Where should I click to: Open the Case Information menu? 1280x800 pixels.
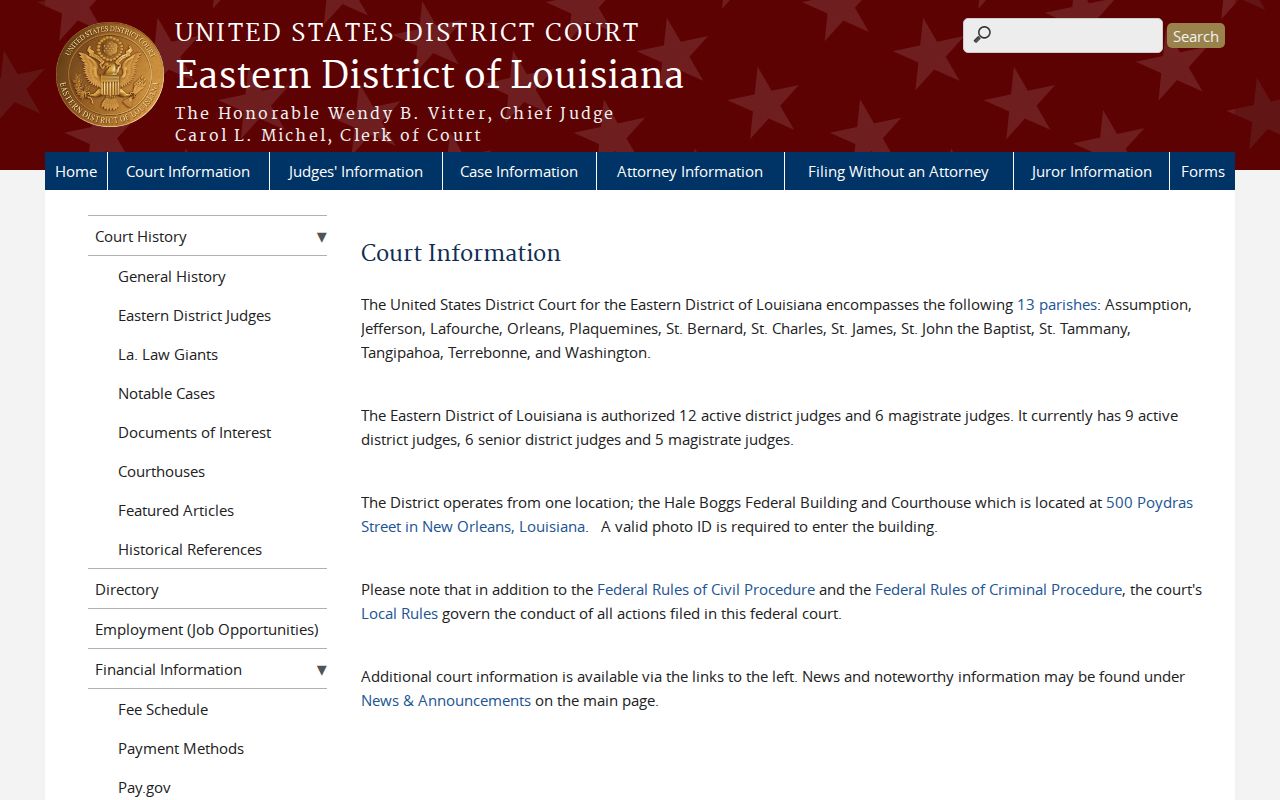click(x=519, y=171)
